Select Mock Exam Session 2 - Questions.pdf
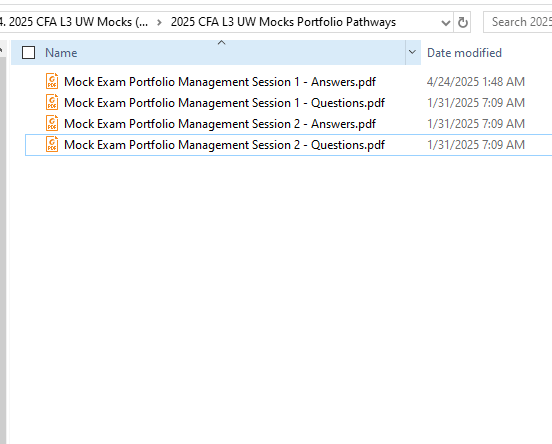Viewport: 552px width, 444px height. pos(224,145)
